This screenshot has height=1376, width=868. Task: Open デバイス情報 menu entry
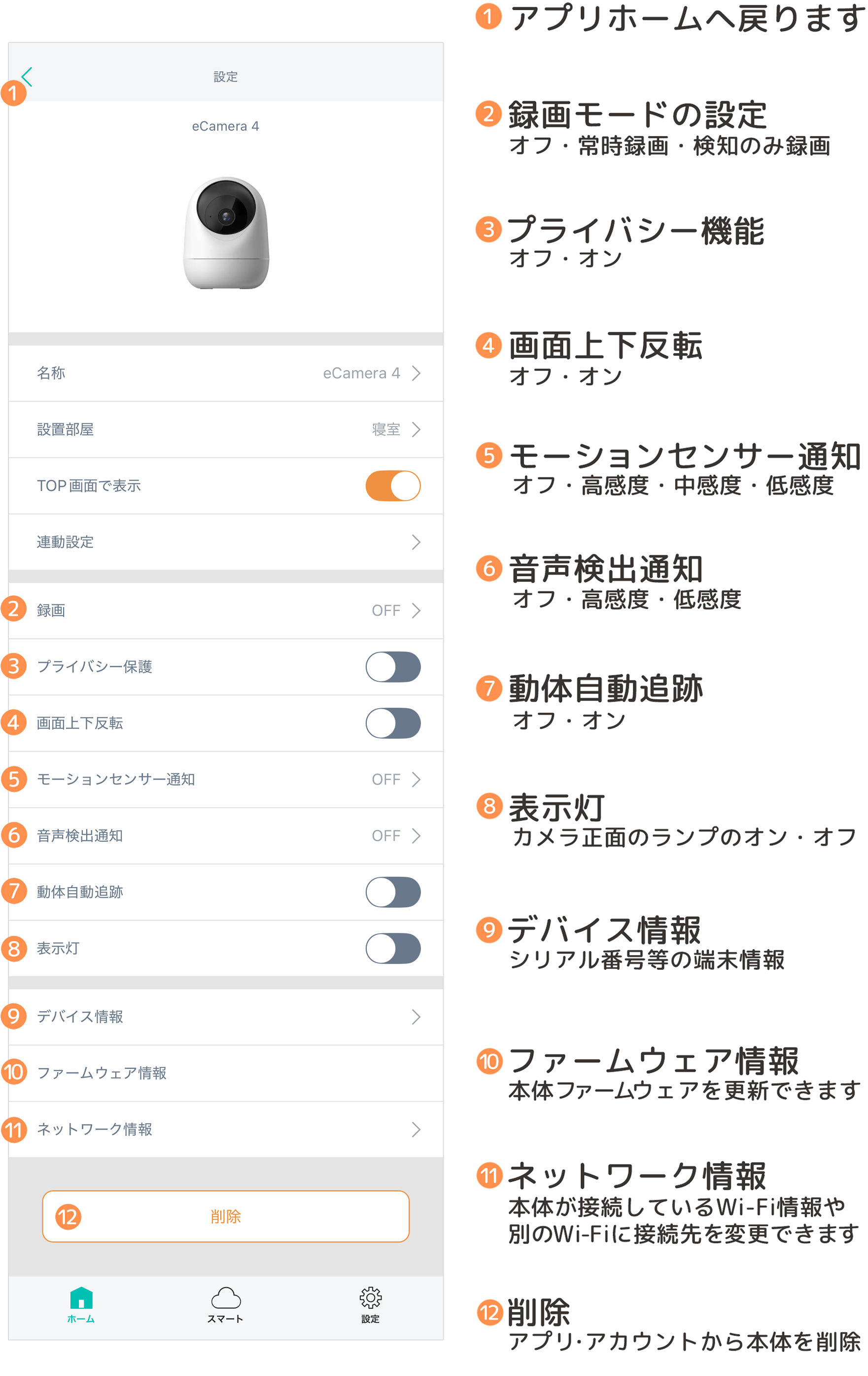click(226, 1017)
